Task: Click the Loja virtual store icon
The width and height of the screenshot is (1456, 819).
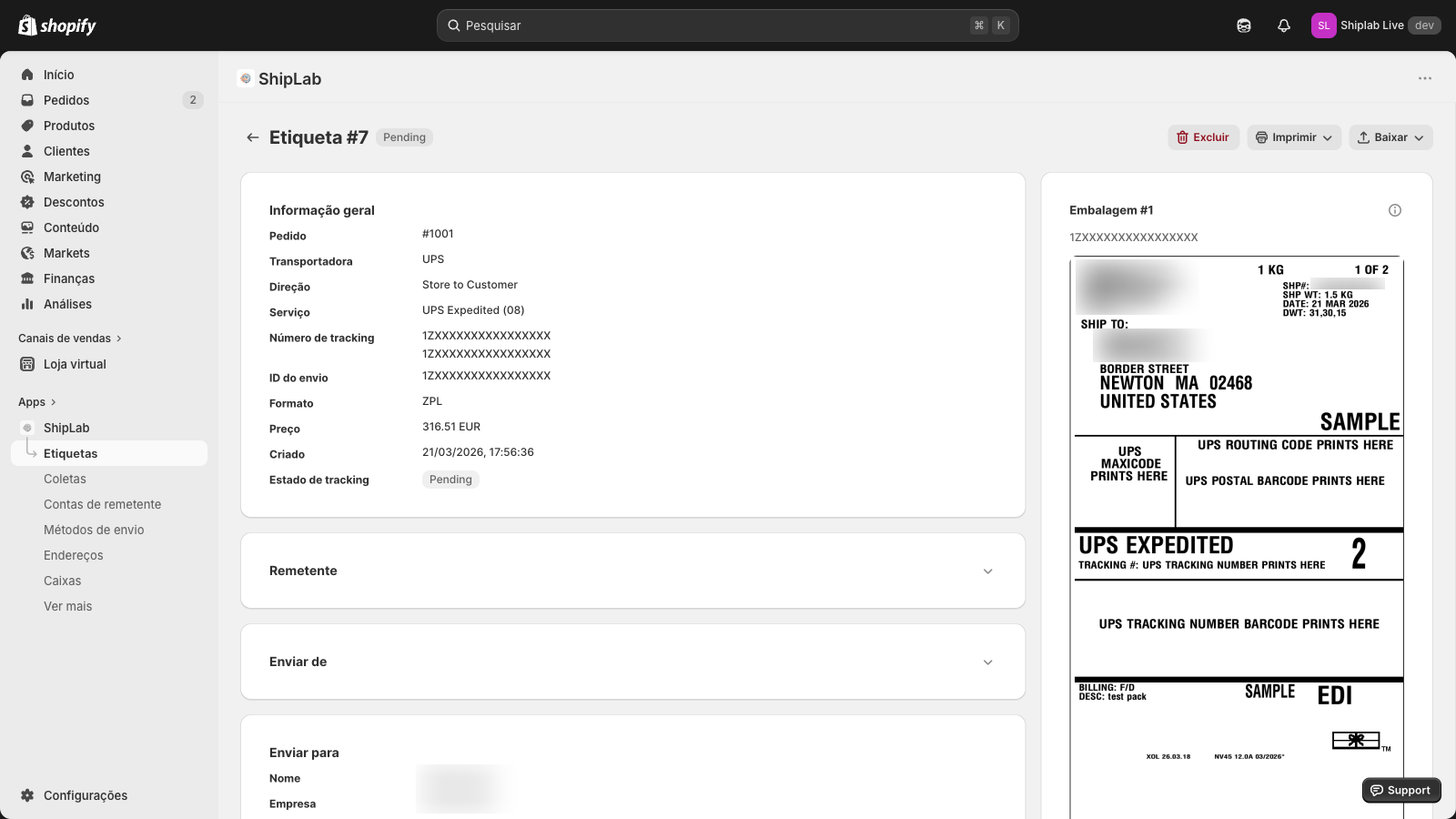Action: (x=27, y=364)
